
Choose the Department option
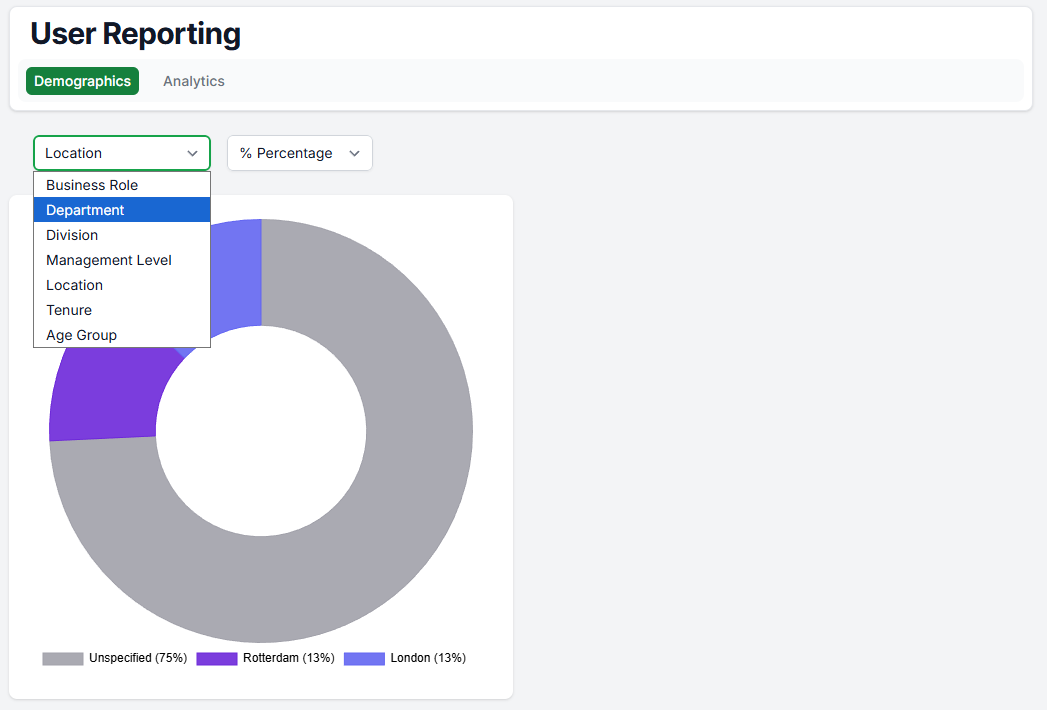(x=85, y=210)
